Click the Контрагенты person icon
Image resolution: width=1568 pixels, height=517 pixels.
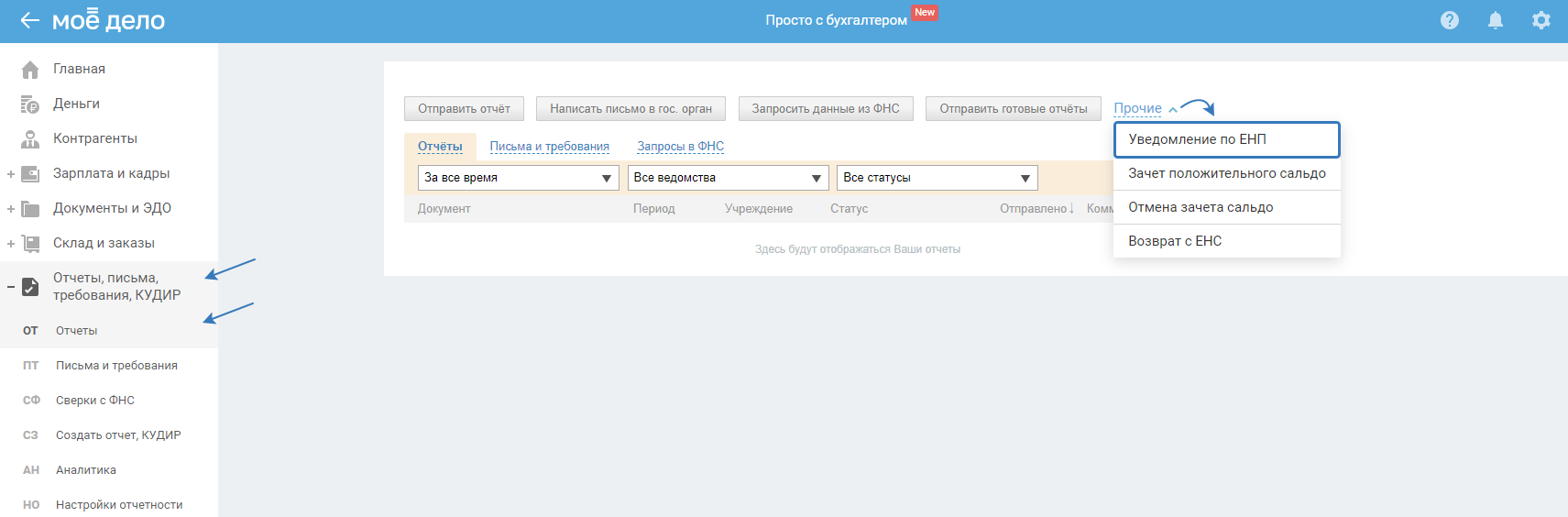coord(30,139)
